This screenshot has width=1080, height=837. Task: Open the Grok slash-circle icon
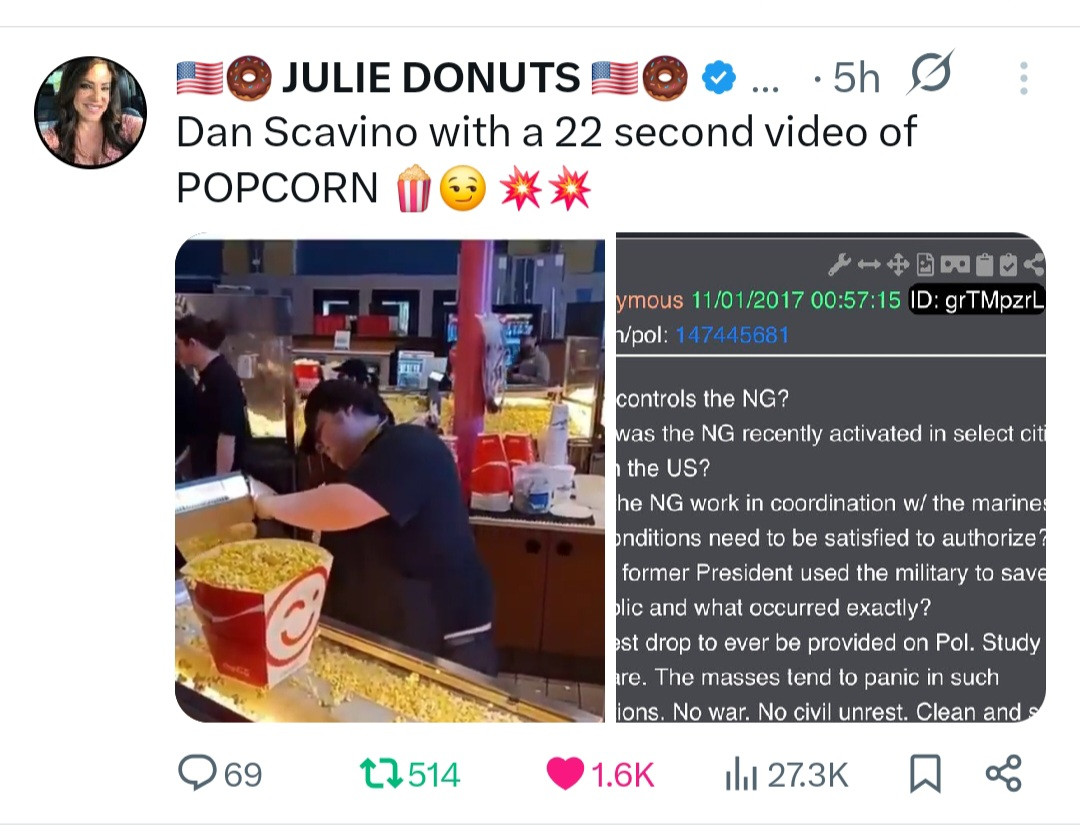point(931,73)
